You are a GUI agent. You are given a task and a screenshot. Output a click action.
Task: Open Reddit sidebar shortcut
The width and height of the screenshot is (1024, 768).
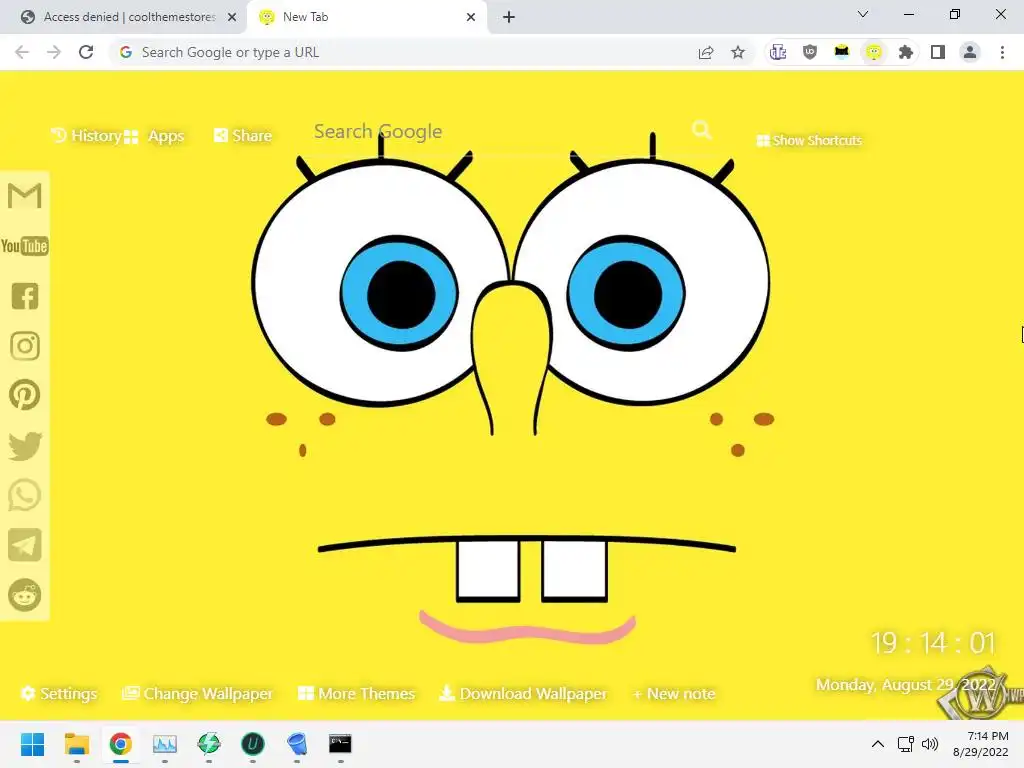click(x=25, y=595)
